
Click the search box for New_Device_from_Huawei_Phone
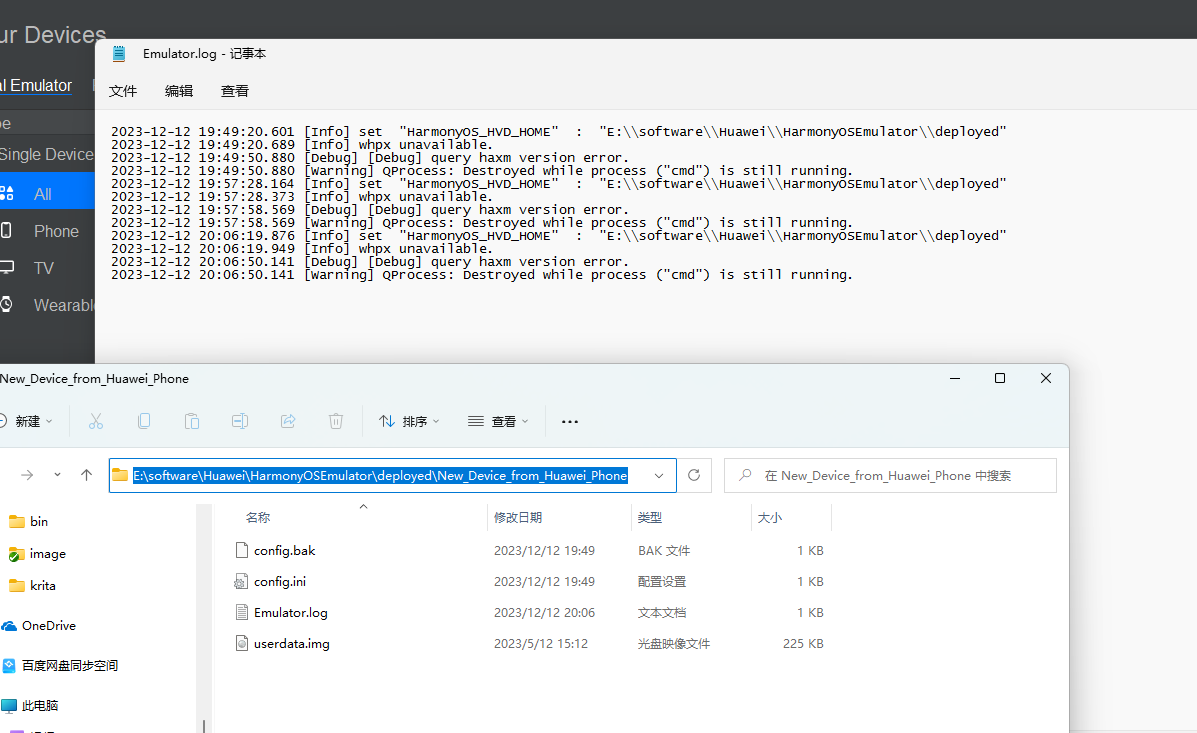pyautogui.click(x=890, y=476)
